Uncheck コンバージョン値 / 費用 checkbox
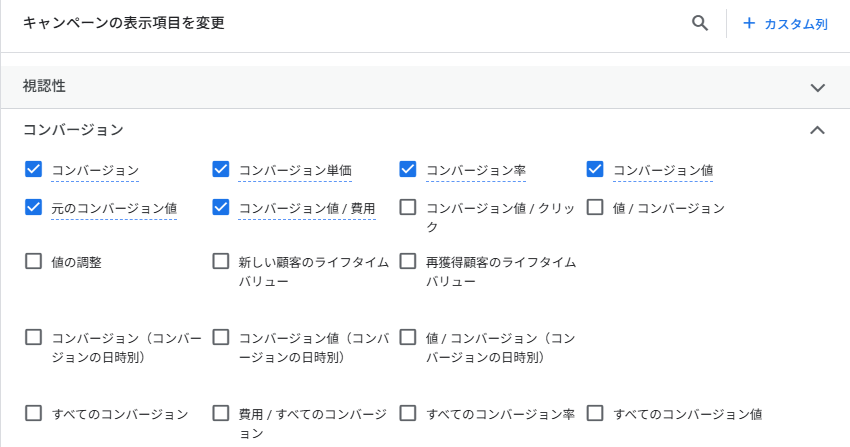 coord(221,208)
